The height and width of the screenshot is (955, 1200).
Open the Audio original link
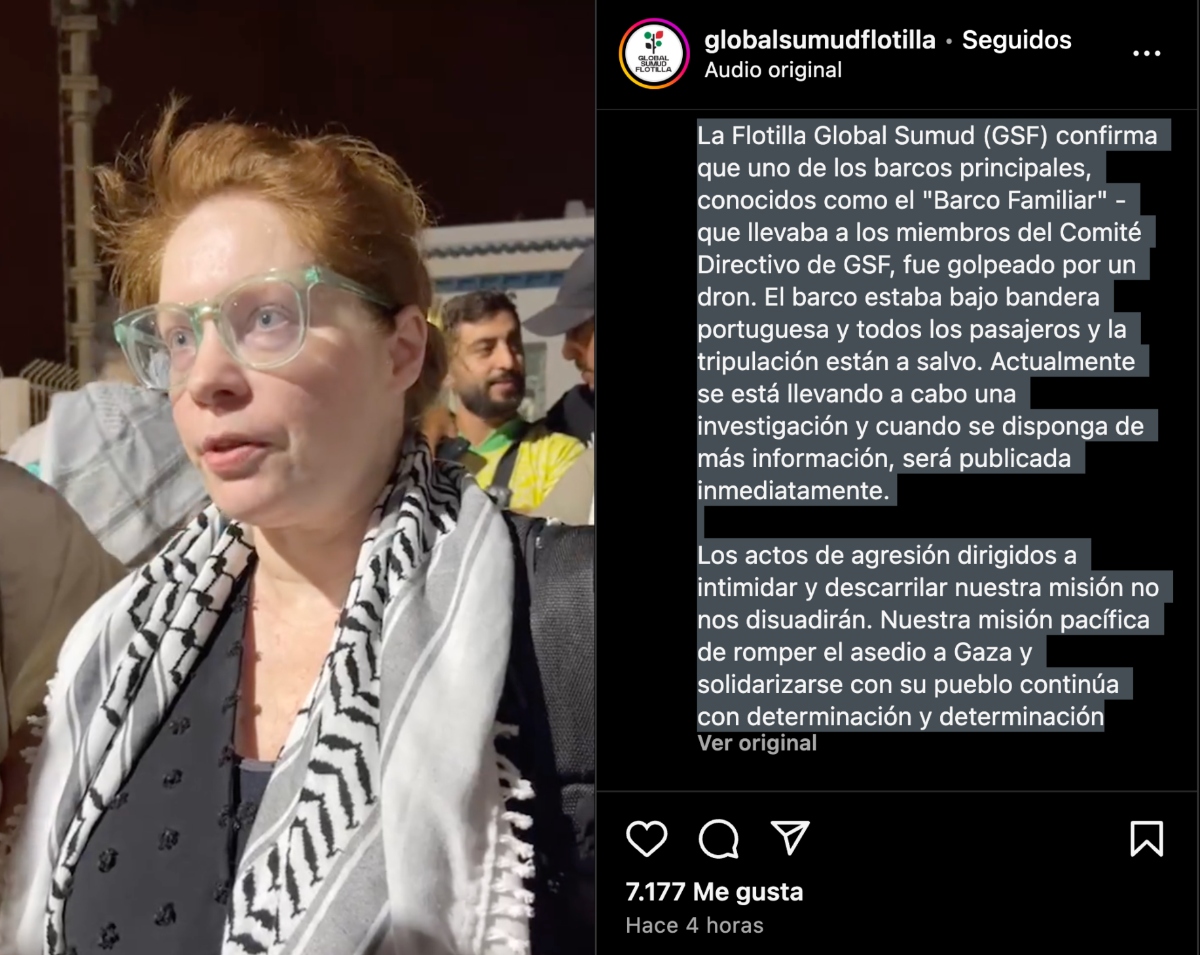coord(773,70)
